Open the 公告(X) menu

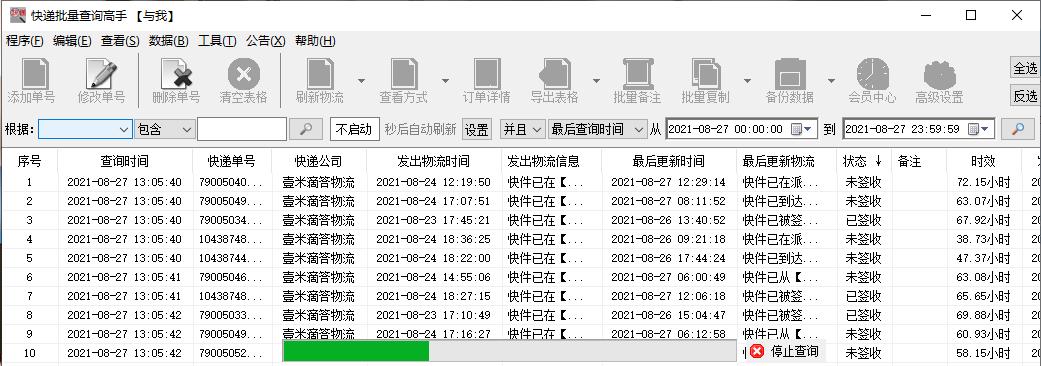266,41
